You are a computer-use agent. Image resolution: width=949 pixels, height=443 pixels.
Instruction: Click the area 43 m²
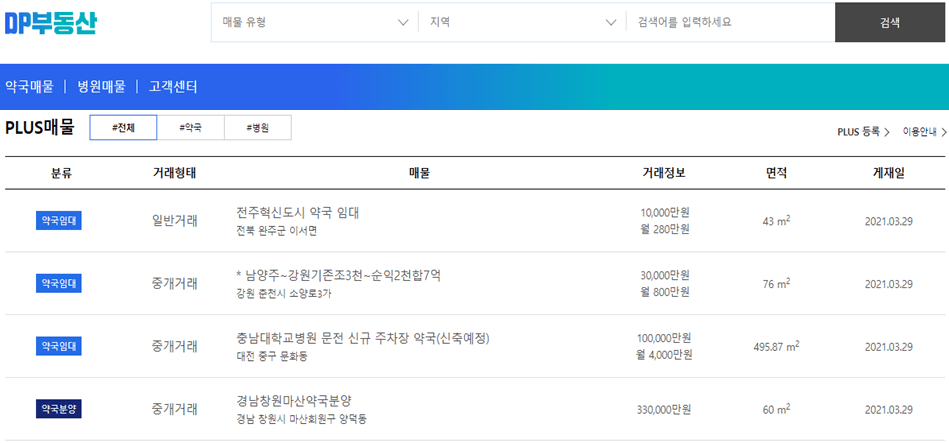pos(777,220)
